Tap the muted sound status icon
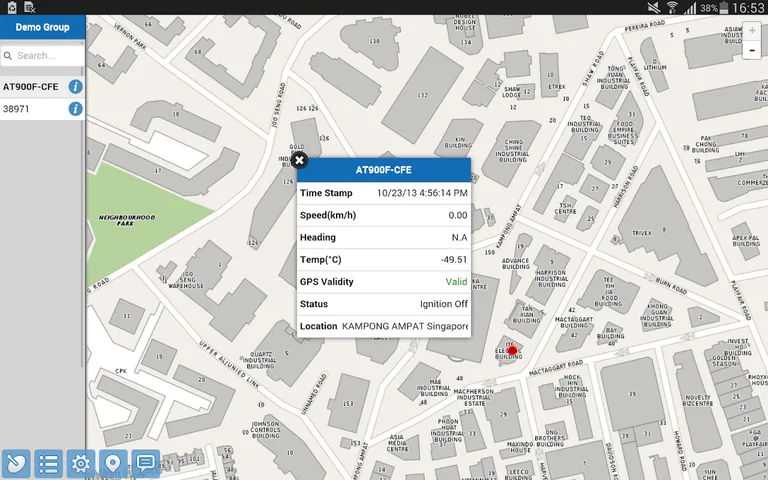The width and height of the screenshot is (768, 480). click(x=653, y=7)
